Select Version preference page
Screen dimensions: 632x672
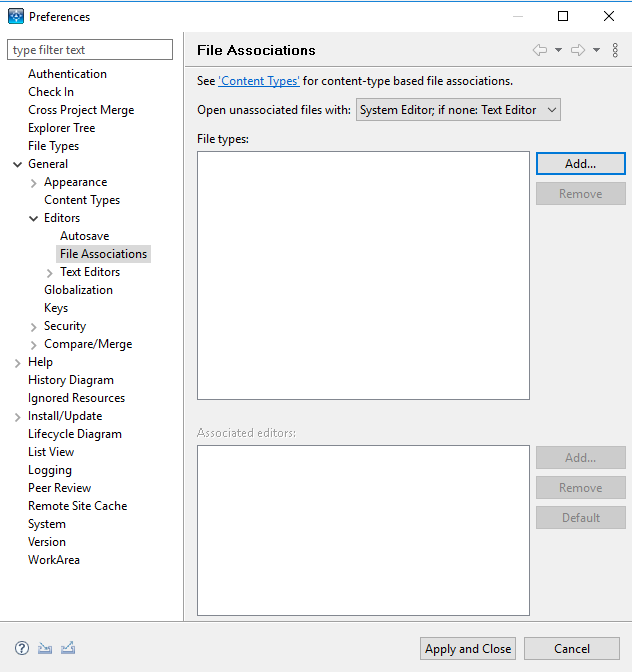coord(47,542)
